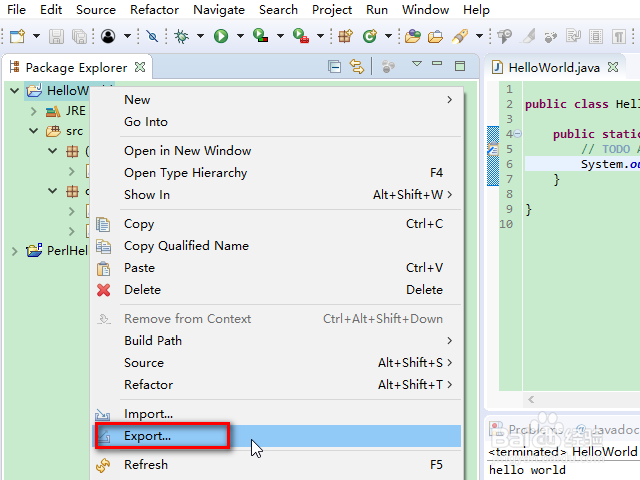Switch to the Problems tab

click(527, 429)
